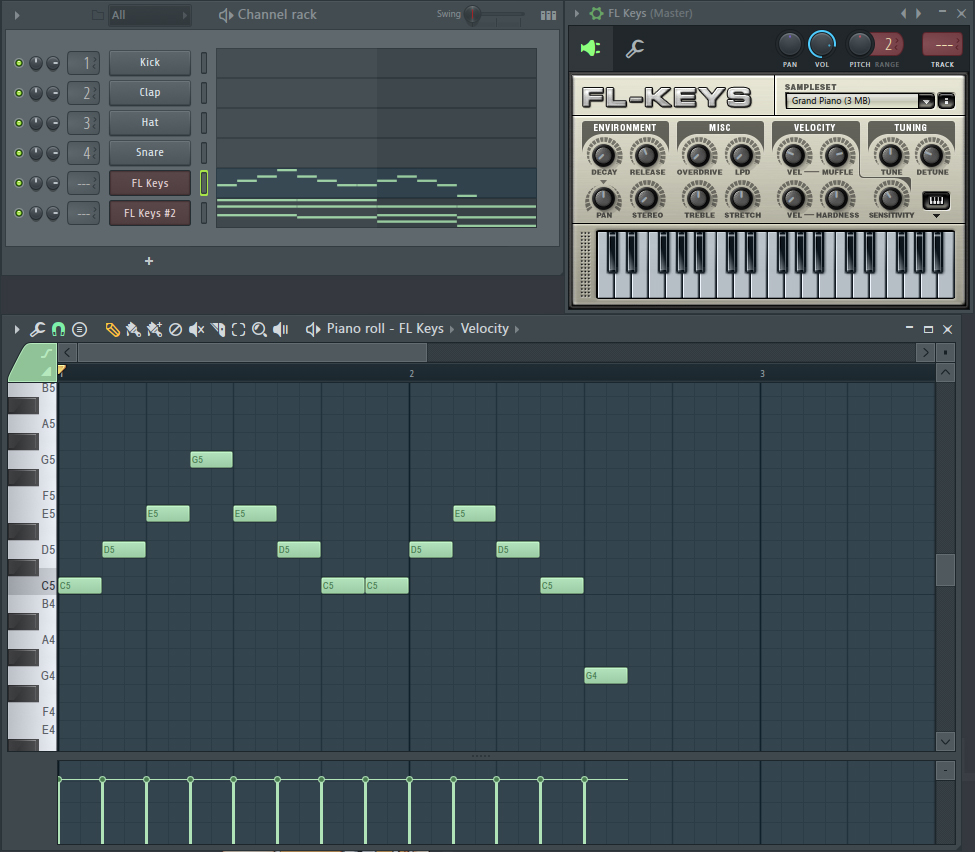
Task: Open the graph editor bars icon in Channel rack
Action: pyautogui.click(x=548, y=15)
